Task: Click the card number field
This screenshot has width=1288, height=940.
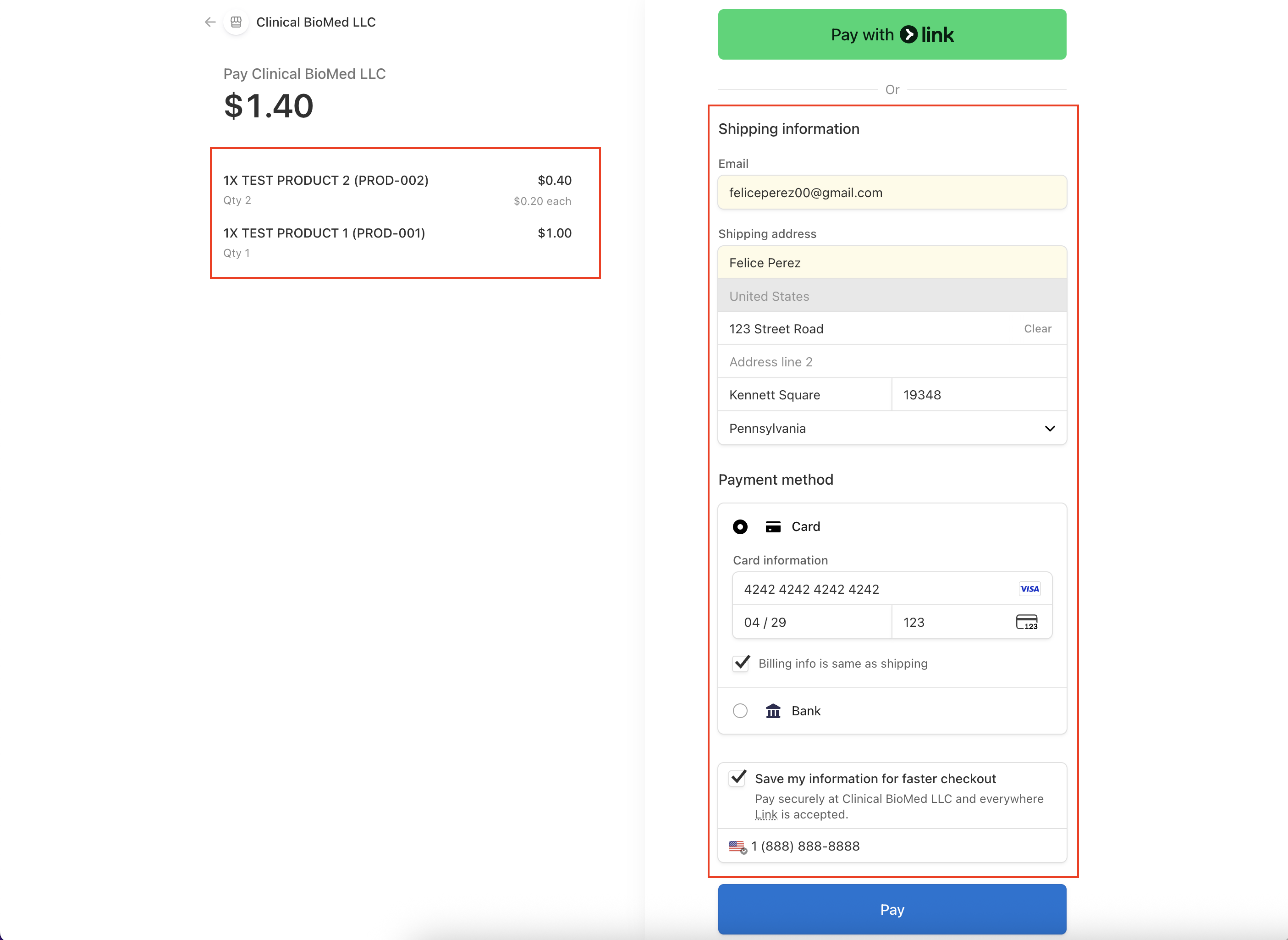Action: 876,589
